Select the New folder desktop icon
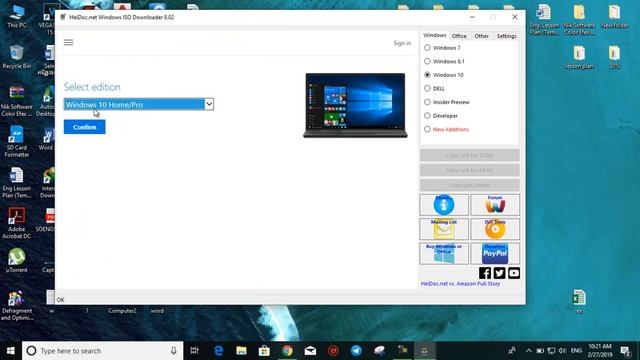The image size is (640, 360). (615, 17)
